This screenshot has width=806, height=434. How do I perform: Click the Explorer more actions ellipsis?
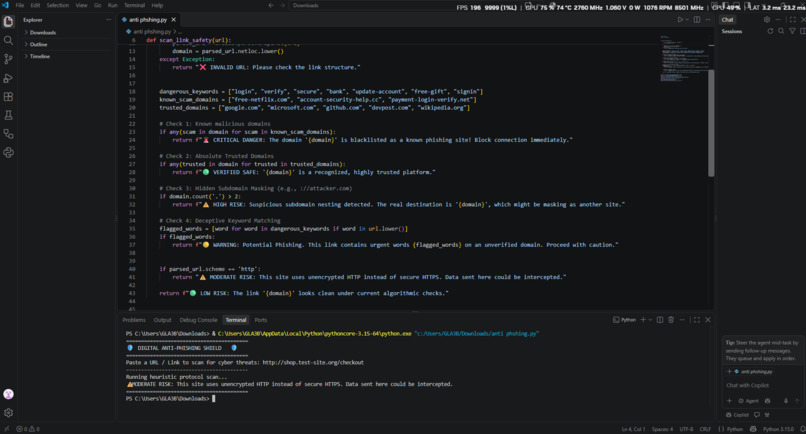[x=108, y=20]
